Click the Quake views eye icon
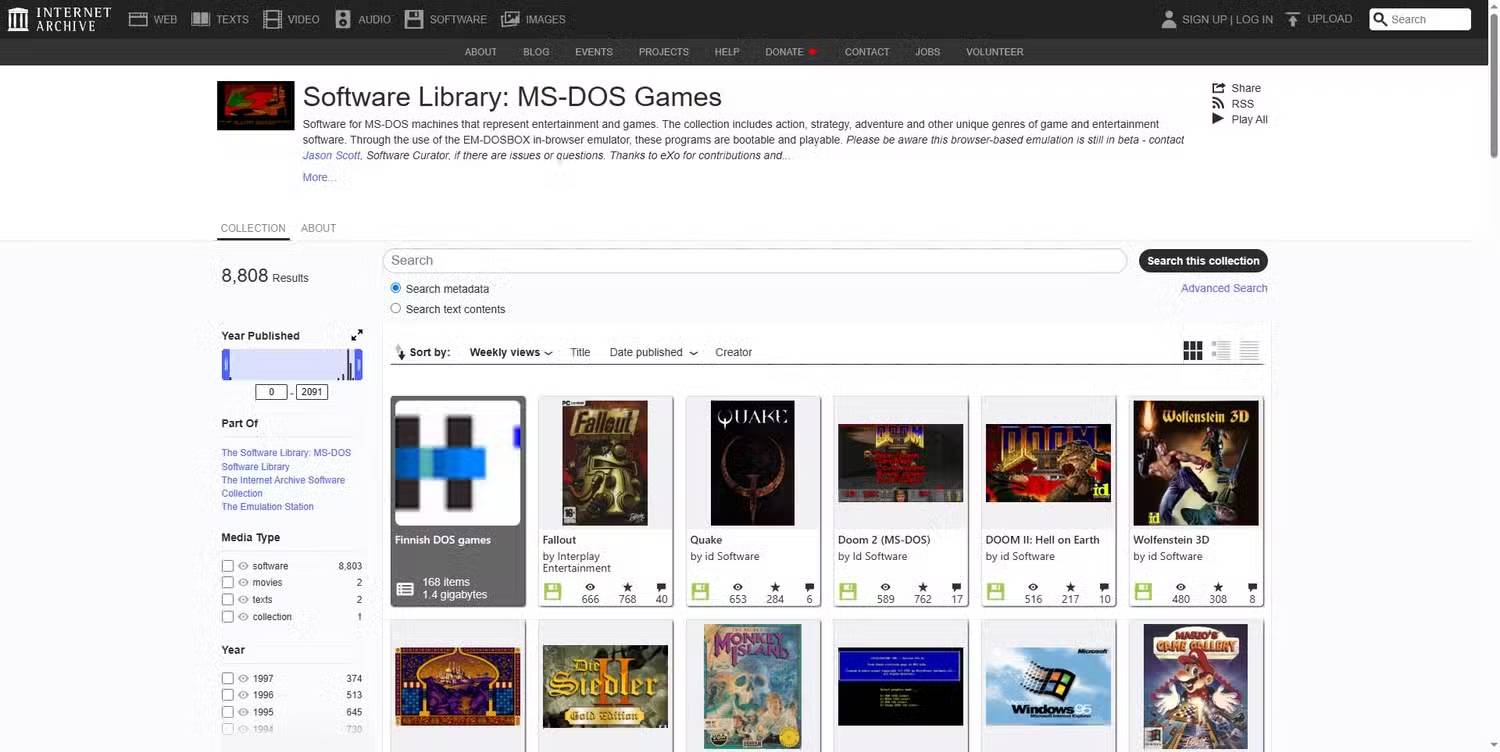Viewport: 1500px width, 752px height. pos(738,587)
